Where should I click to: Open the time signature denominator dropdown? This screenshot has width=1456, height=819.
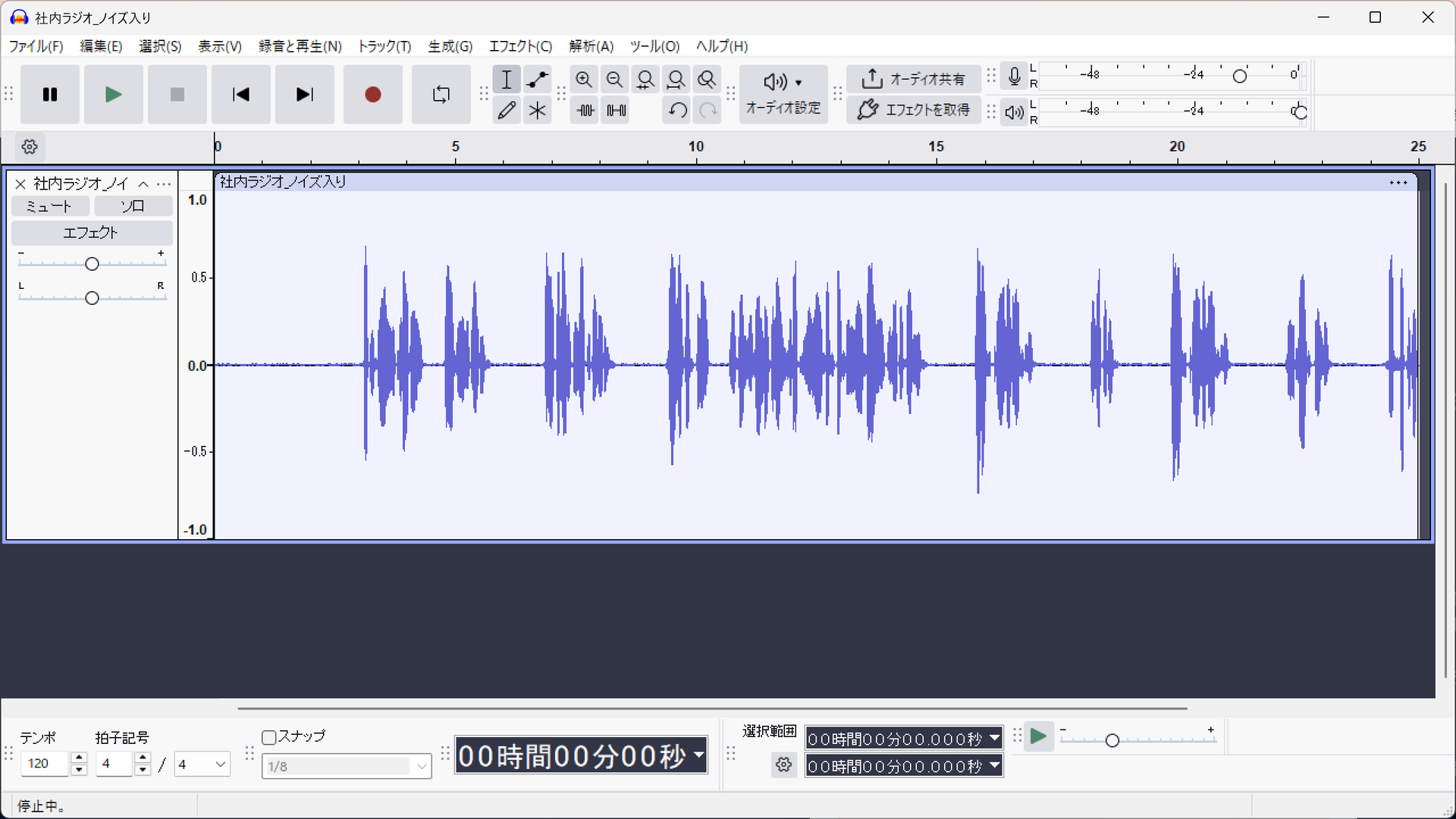202,764
